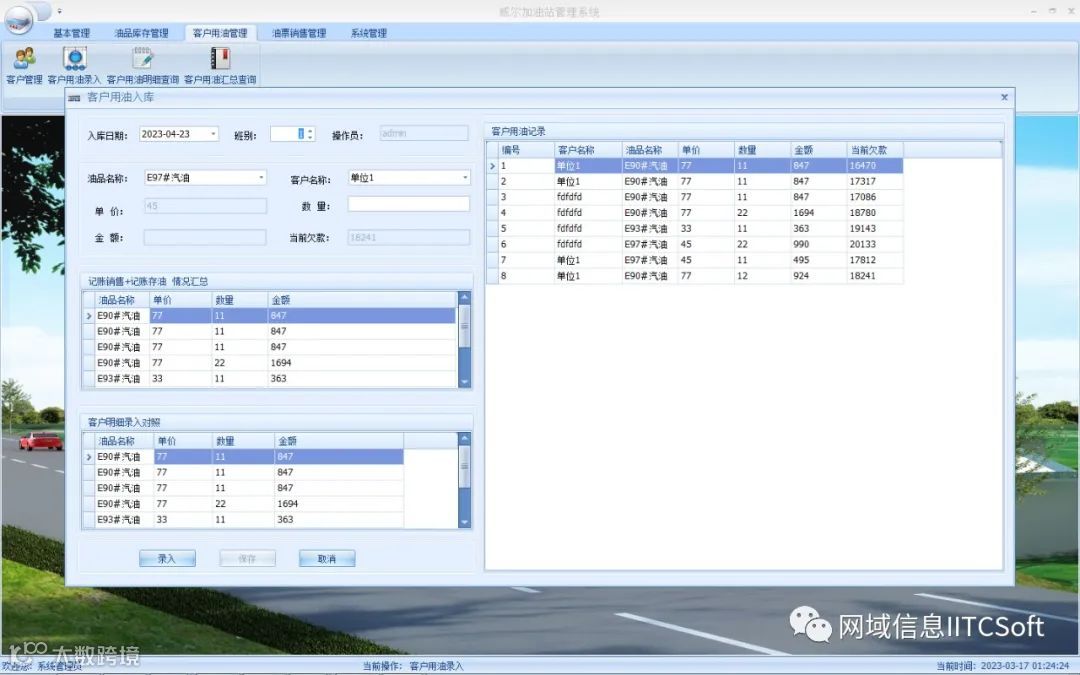The width and height of the screenshot is (1080, 675).
Task: Select record with debt 17086
Action: coord(694,197)
